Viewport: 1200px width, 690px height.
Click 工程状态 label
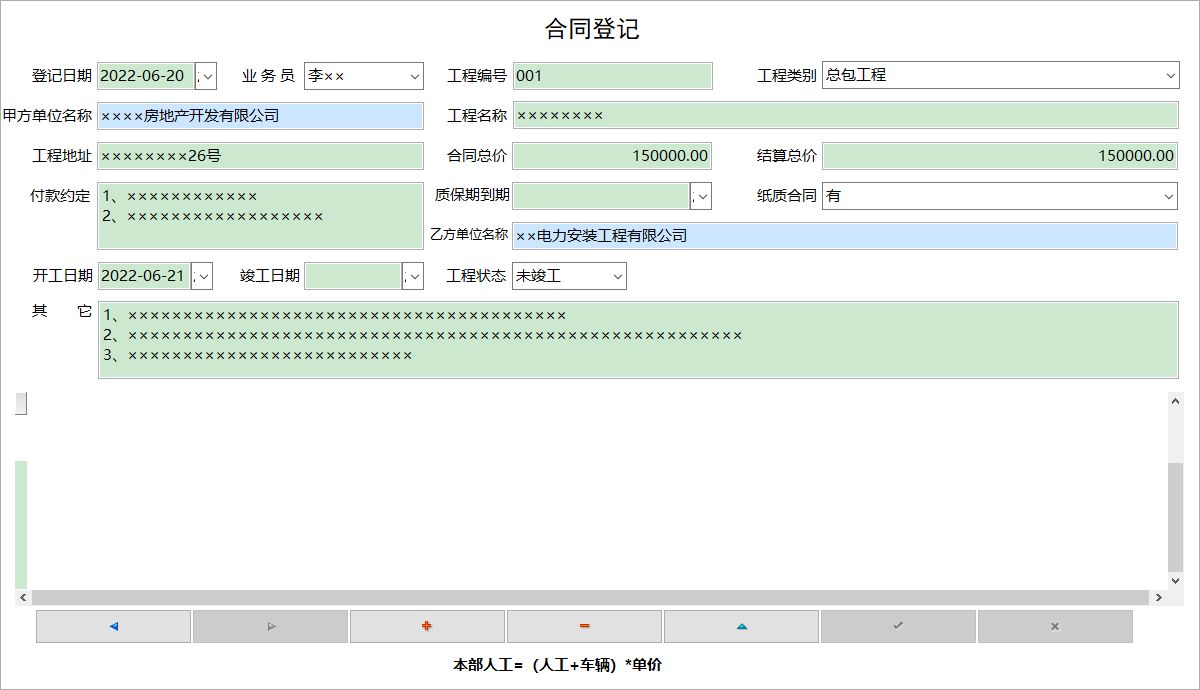click(476, 276)
